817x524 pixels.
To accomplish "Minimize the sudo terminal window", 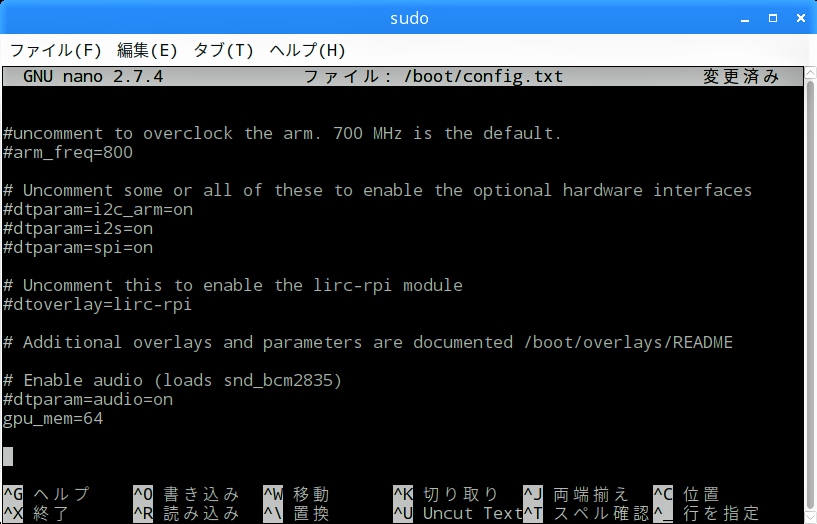I will coord(745,19).
